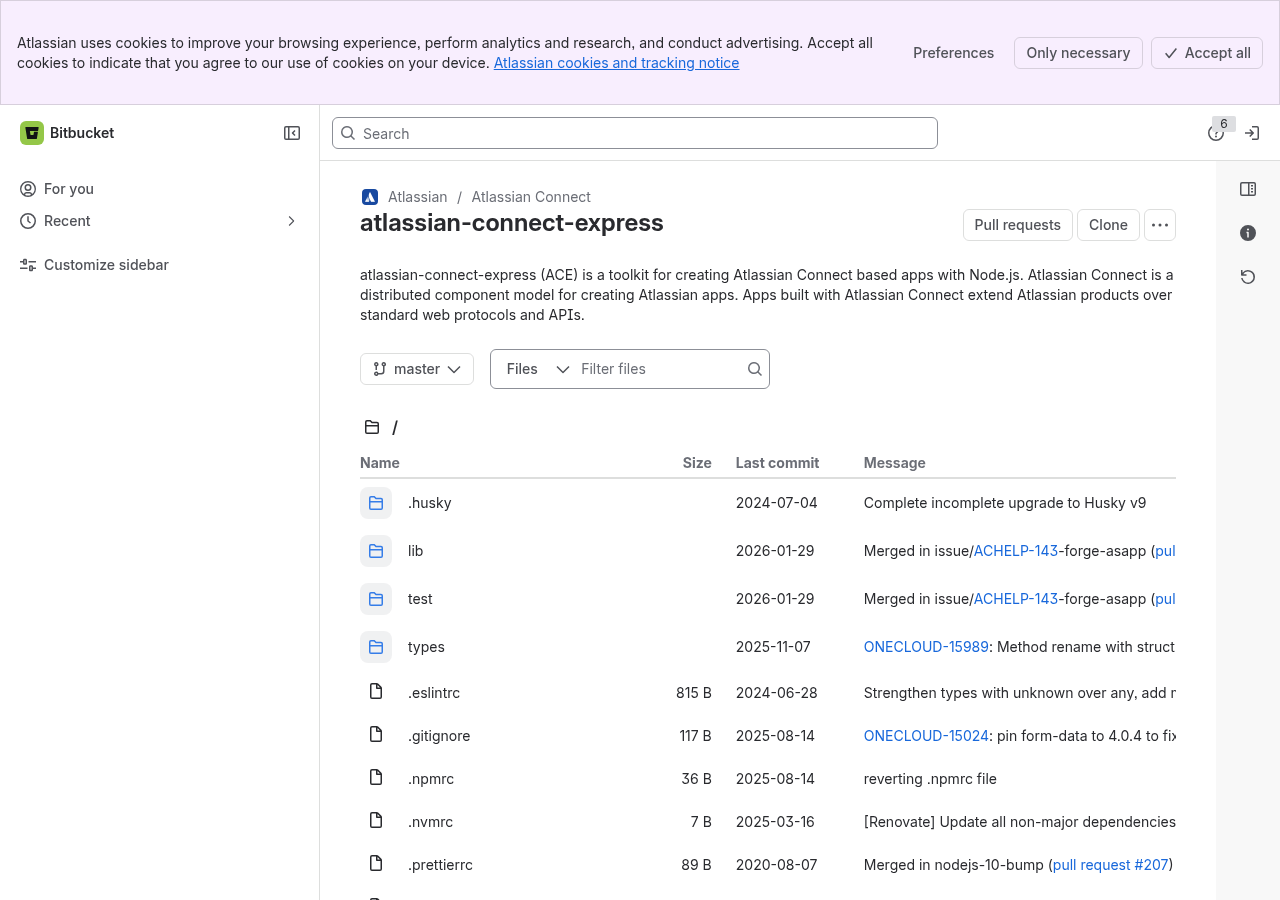This screenshot has height=900, width=1280.
Task: Click the Pull requests button
Action: [x=1017, y=225]
